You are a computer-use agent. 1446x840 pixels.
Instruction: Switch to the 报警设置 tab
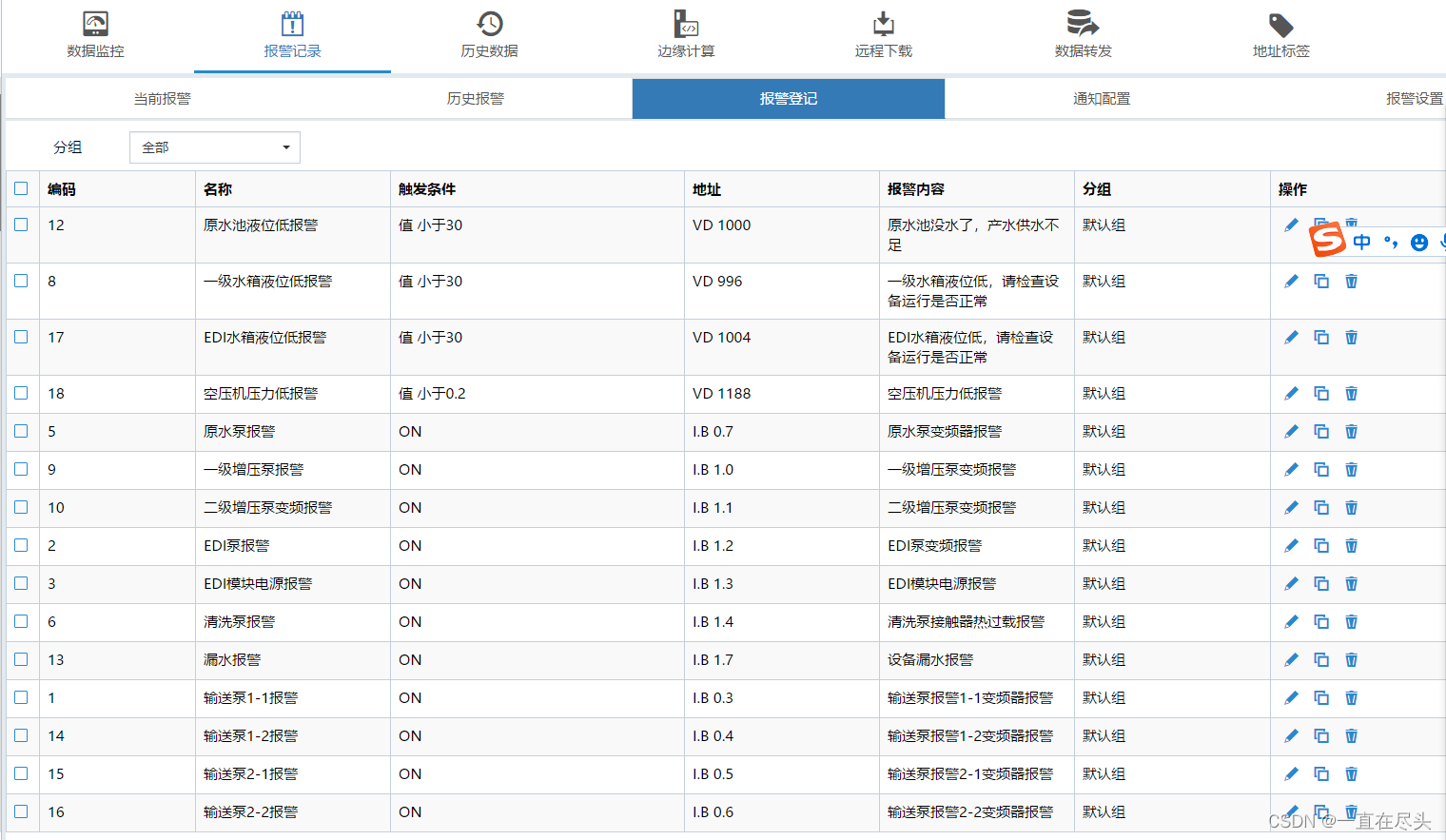(x=1415, y=99)
